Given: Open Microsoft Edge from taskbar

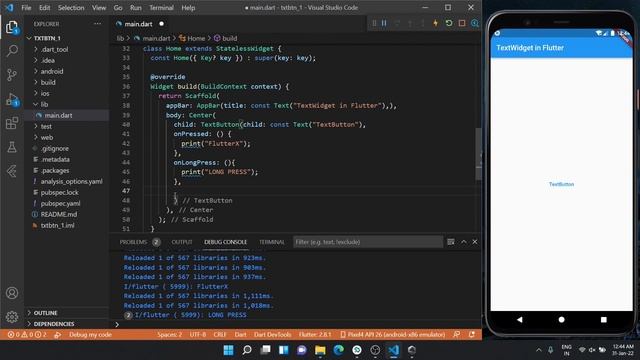Looking at the screenshot, I should [338, 350].
